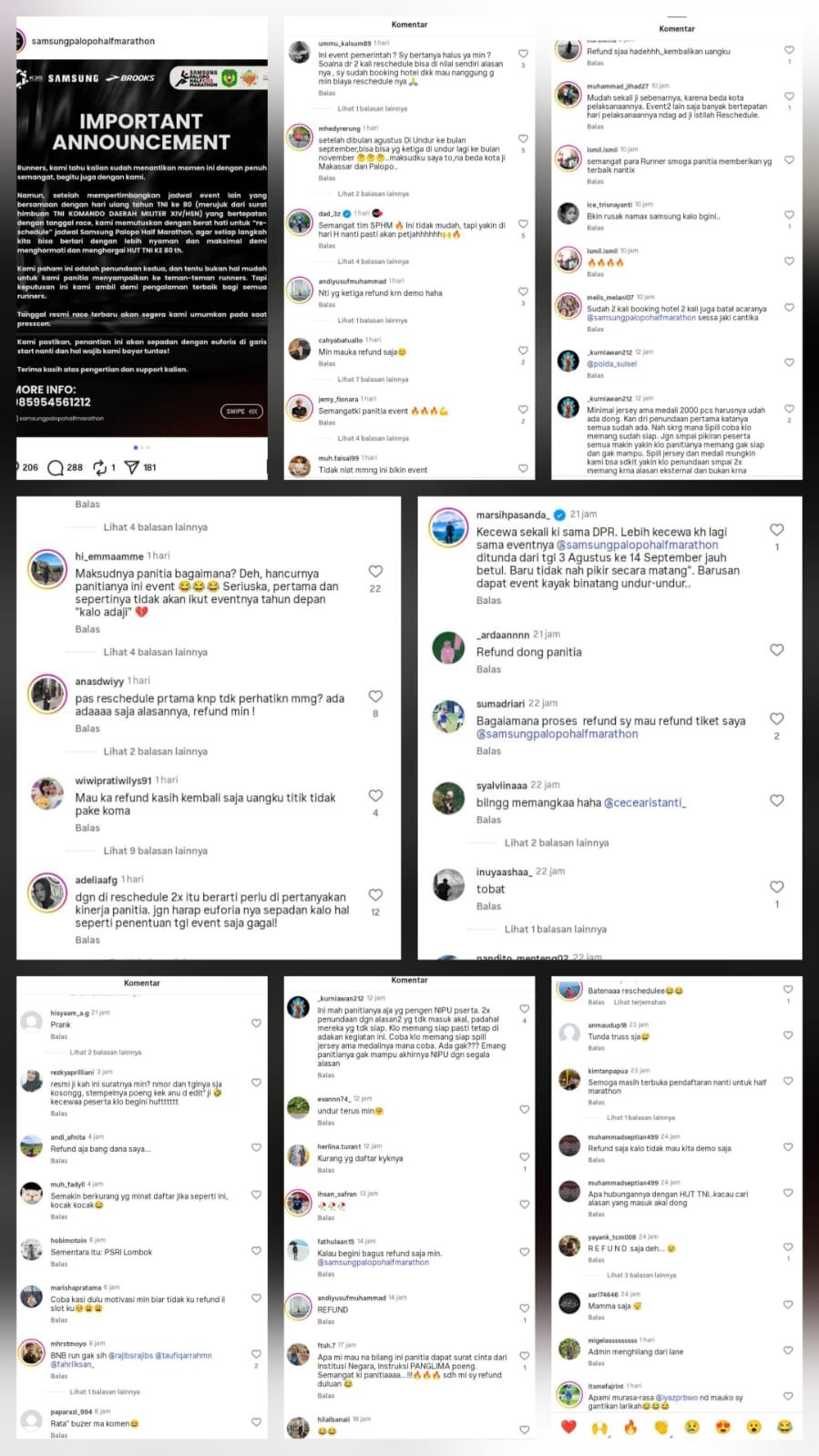Expand "Lihat 9 balasan lainnya" replies

click(155, 850)
